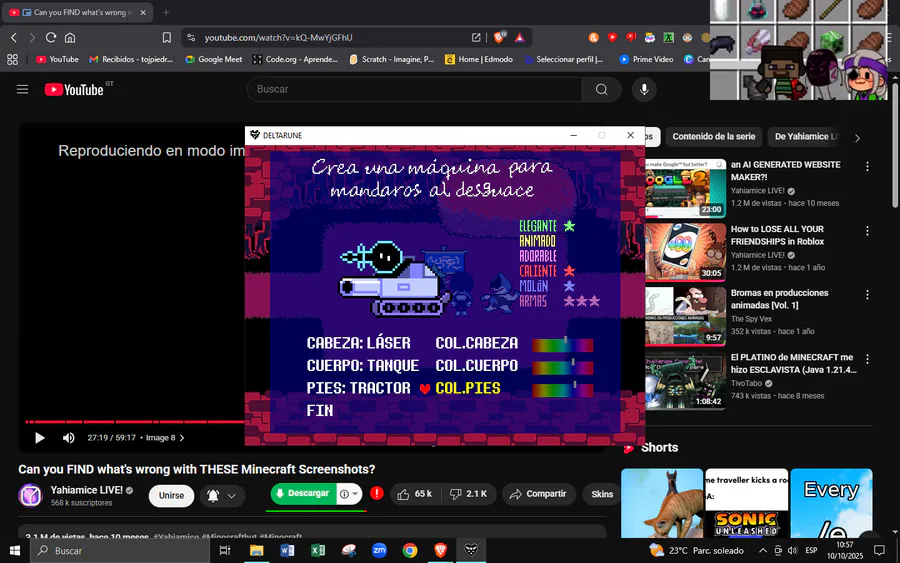Open Task View on taskbar

tap(225, 551)
